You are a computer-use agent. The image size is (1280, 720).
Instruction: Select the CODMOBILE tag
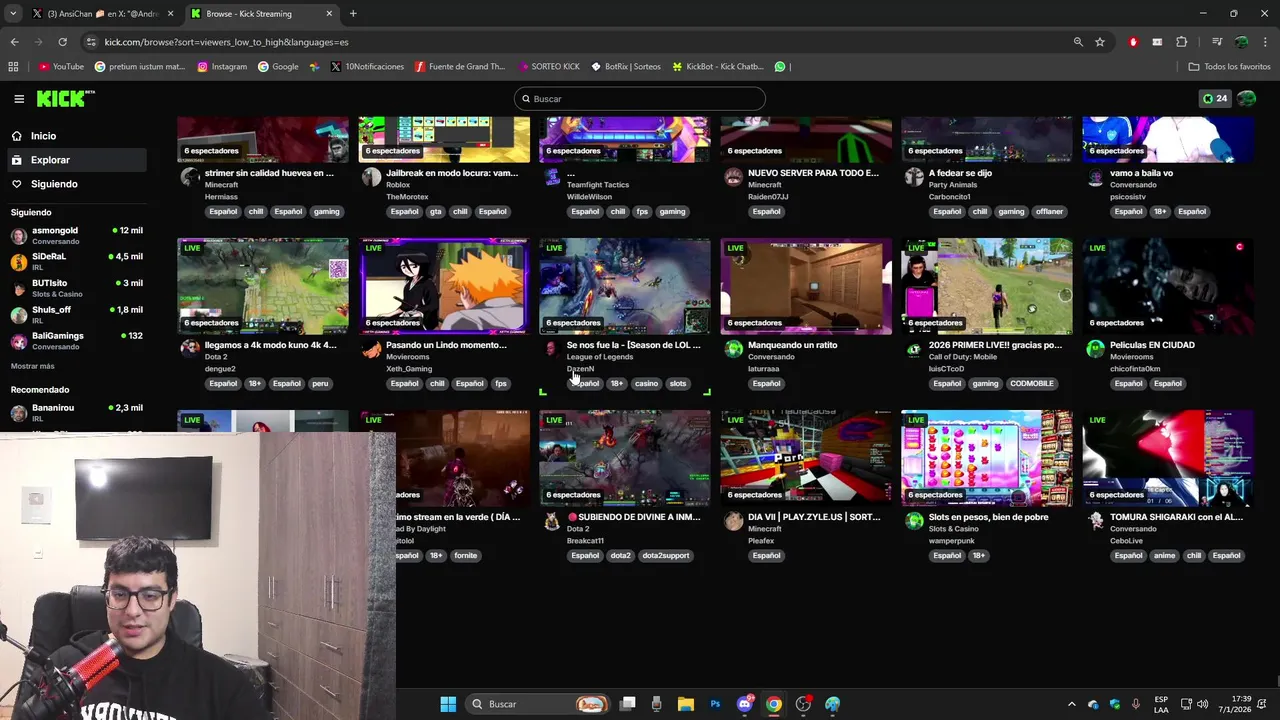pos(1032,384)
